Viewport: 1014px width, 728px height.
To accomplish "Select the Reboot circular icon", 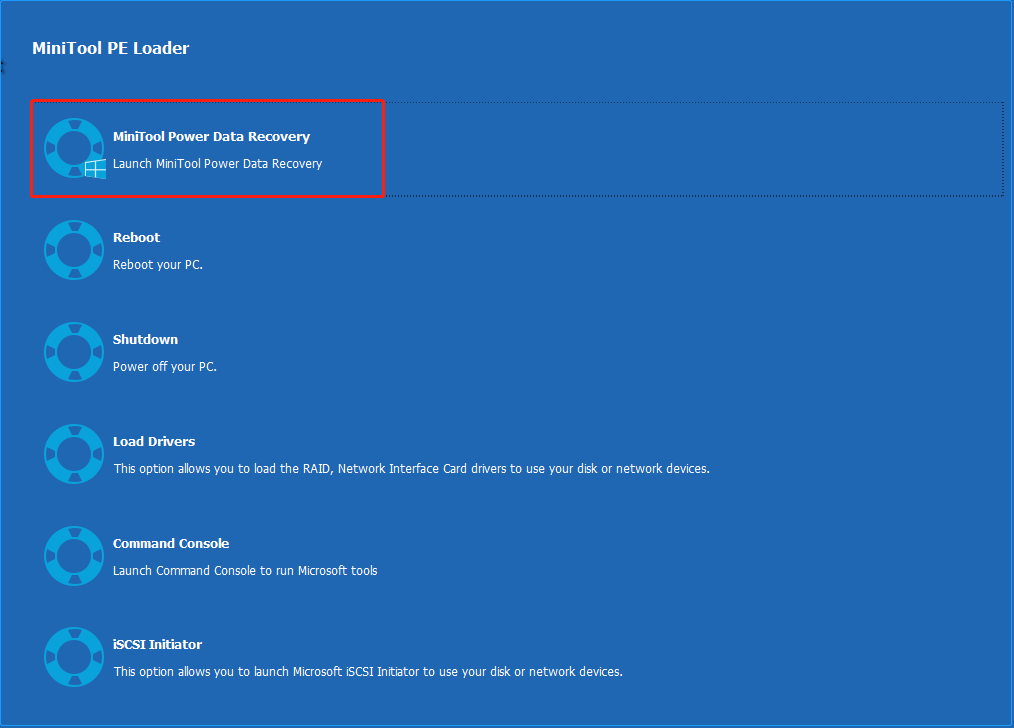I will click(73, 249).
